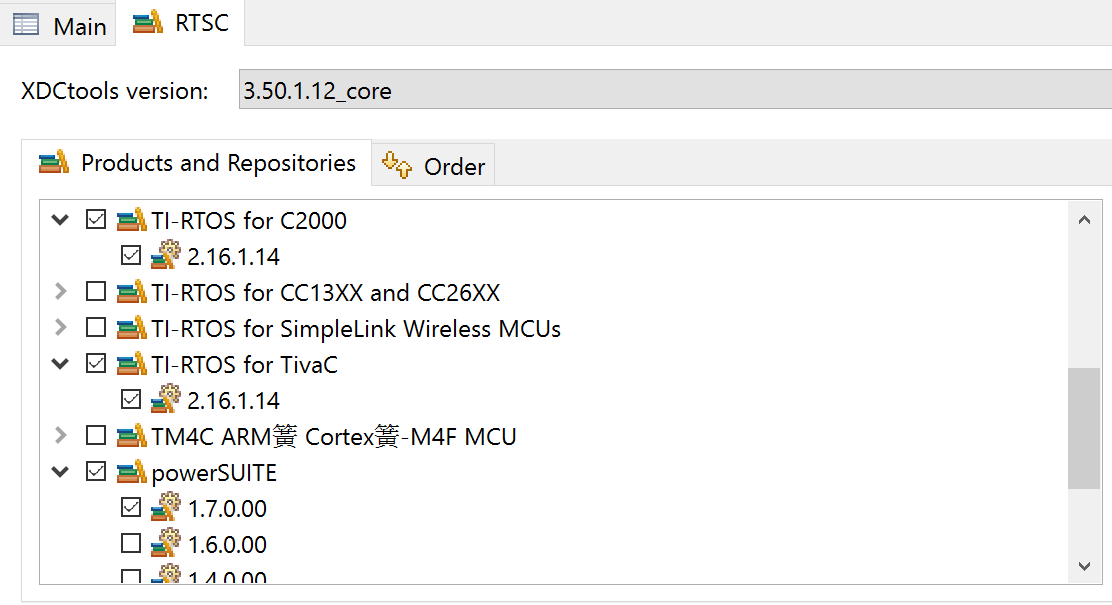Click the TI-RTOS for SimpleLink Wireless MCUs icon
The width and height of the screenshot is (1112, 605).
[132, 328]
